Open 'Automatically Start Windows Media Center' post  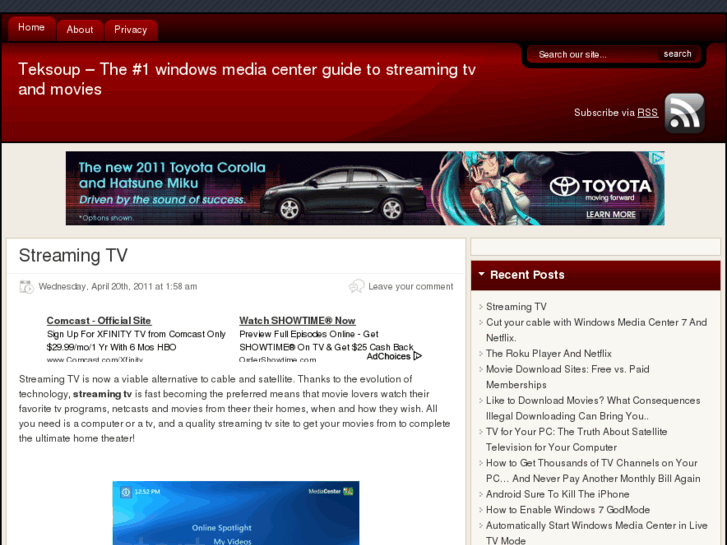tap(597, 533)
